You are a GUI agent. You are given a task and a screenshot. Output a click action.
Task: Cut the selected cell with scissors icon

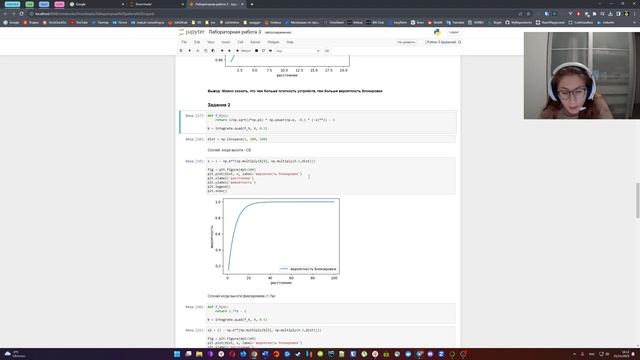click(198, 51)
